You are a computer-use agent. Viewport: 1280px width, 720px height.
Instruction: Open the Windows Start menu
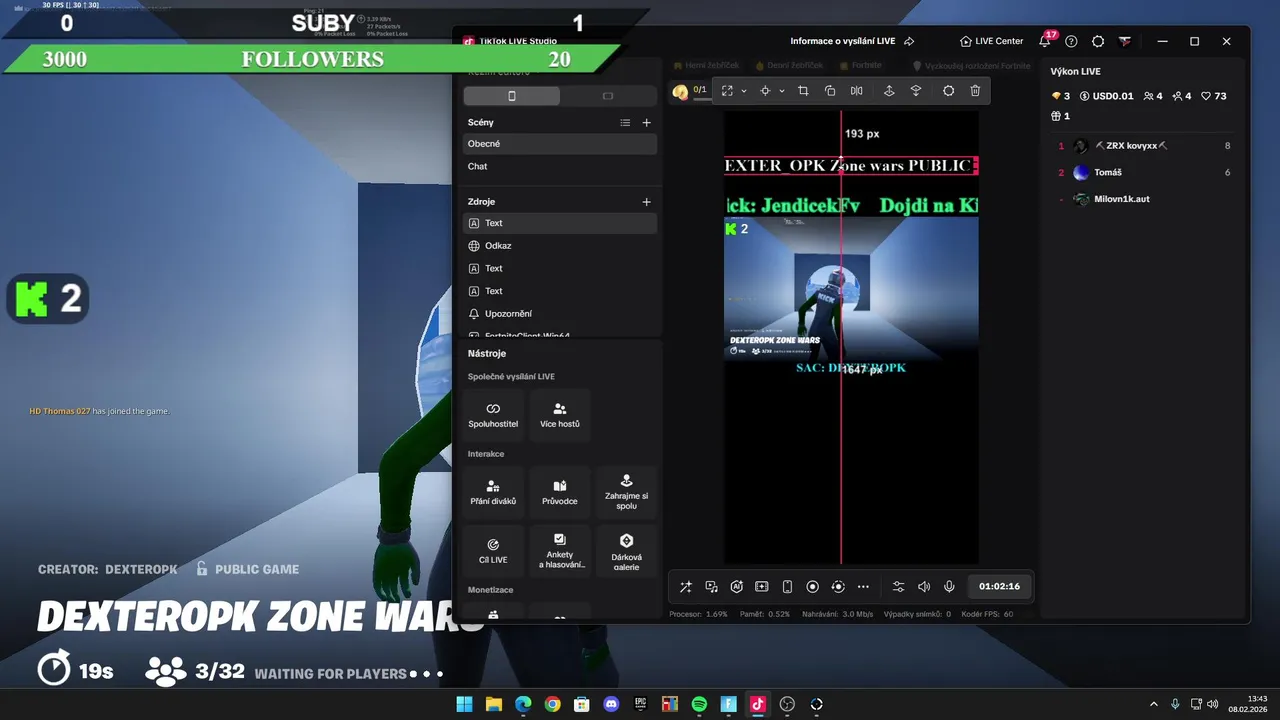(464, 704)
